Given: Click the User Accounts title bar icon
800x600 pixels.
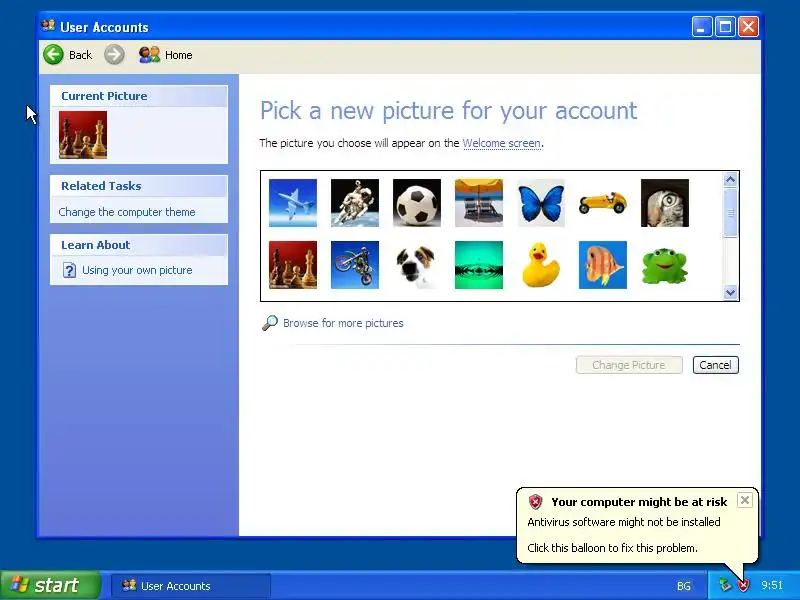Looking at the screenshot, I should (x=48, y=26).
